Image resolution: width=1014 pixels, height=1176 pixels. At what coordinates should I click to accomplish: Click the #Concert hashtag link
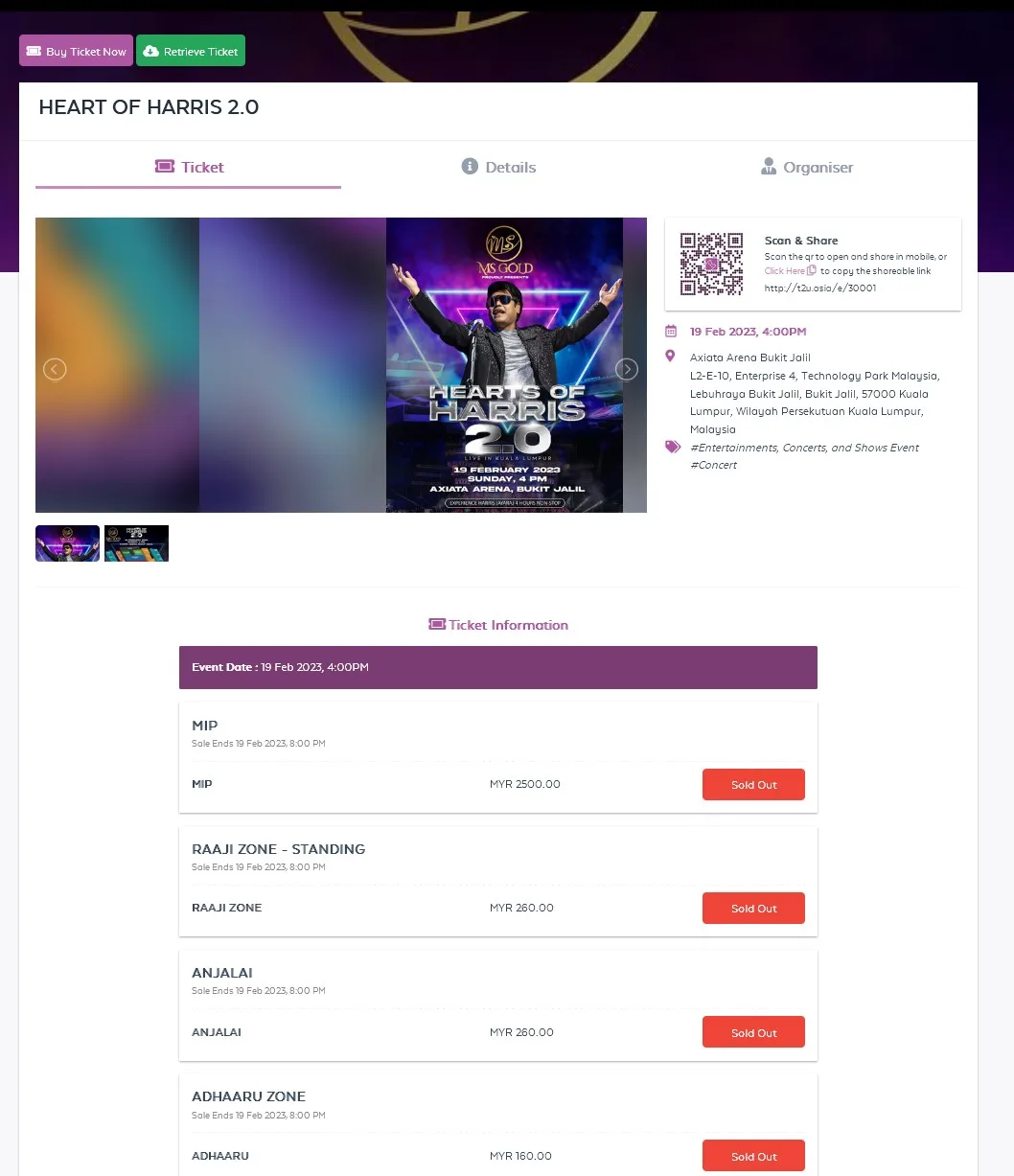pos(714,465)
